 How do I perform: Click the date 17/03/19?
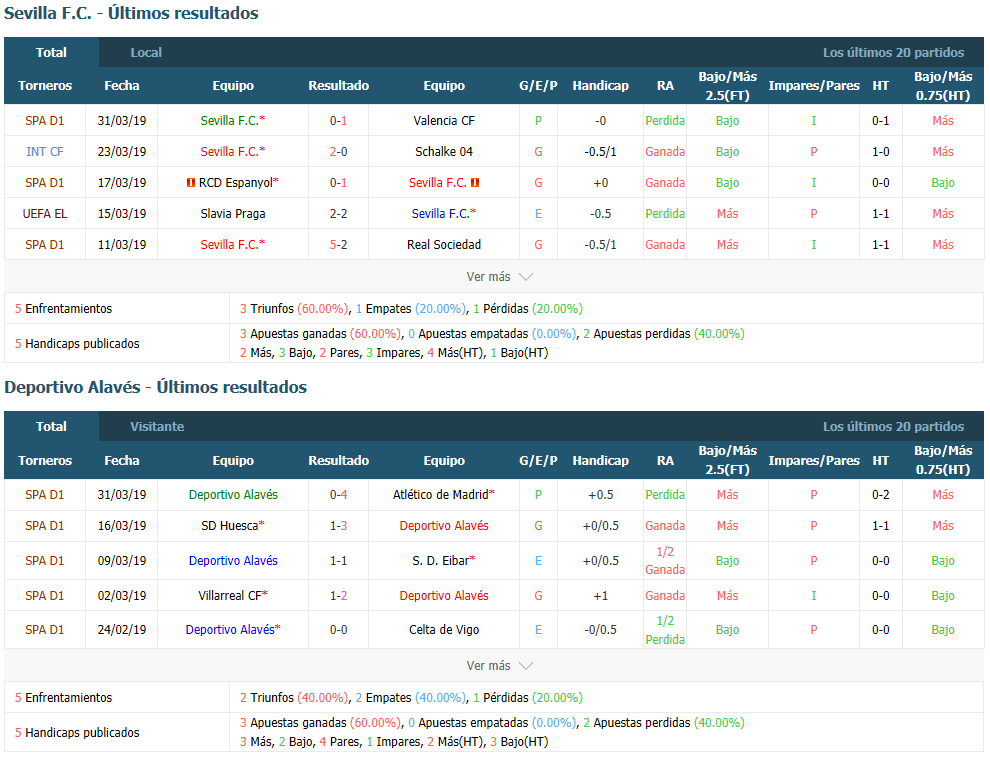coord(122,182)
